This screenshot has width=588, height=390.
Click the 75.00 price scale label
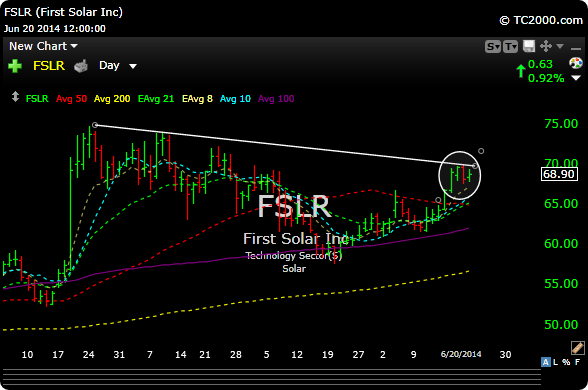pyautogui.click(x=561, y=123)
